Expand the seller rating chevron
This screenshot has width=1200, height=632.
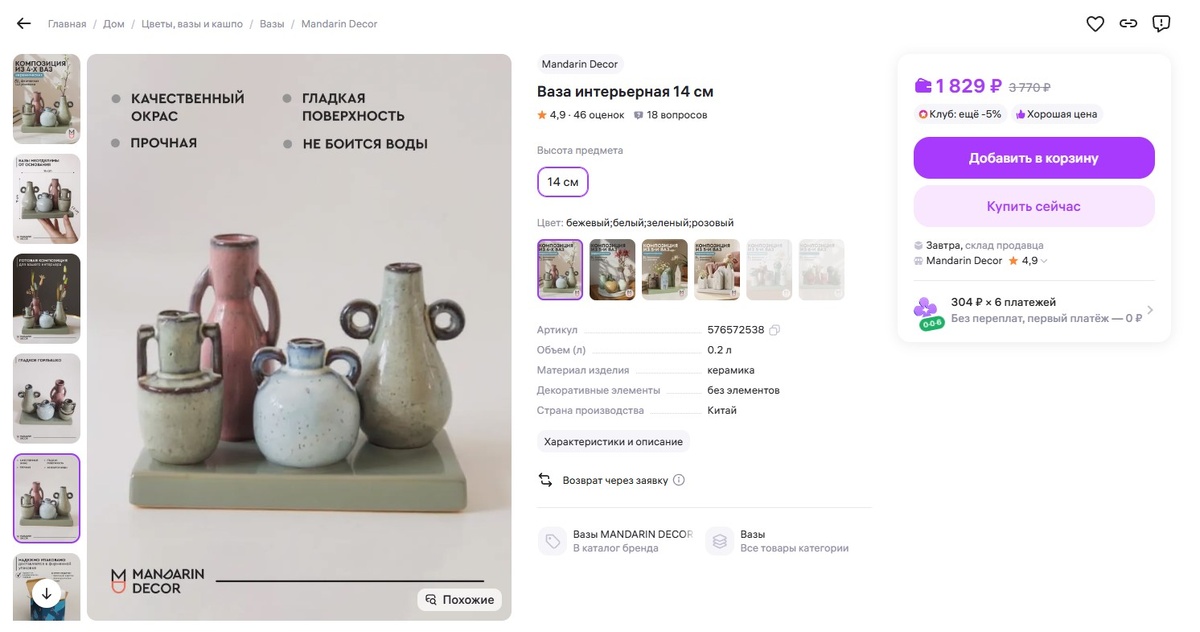tap(1045, 261)
